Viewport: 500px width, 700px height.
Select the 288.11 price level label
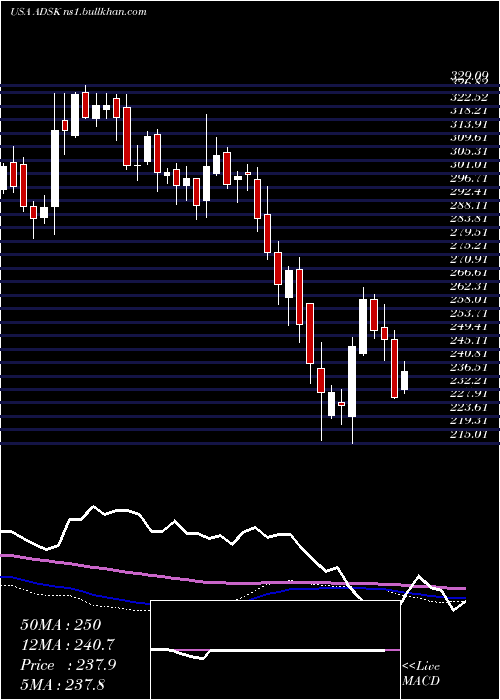tap(469, 205)
